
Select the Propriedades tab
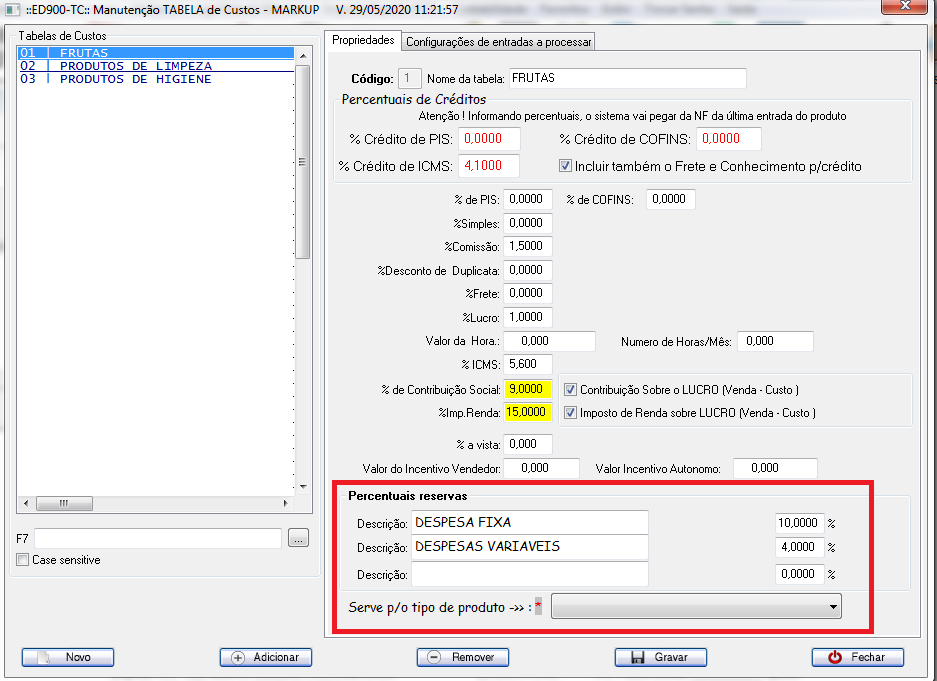361,40
